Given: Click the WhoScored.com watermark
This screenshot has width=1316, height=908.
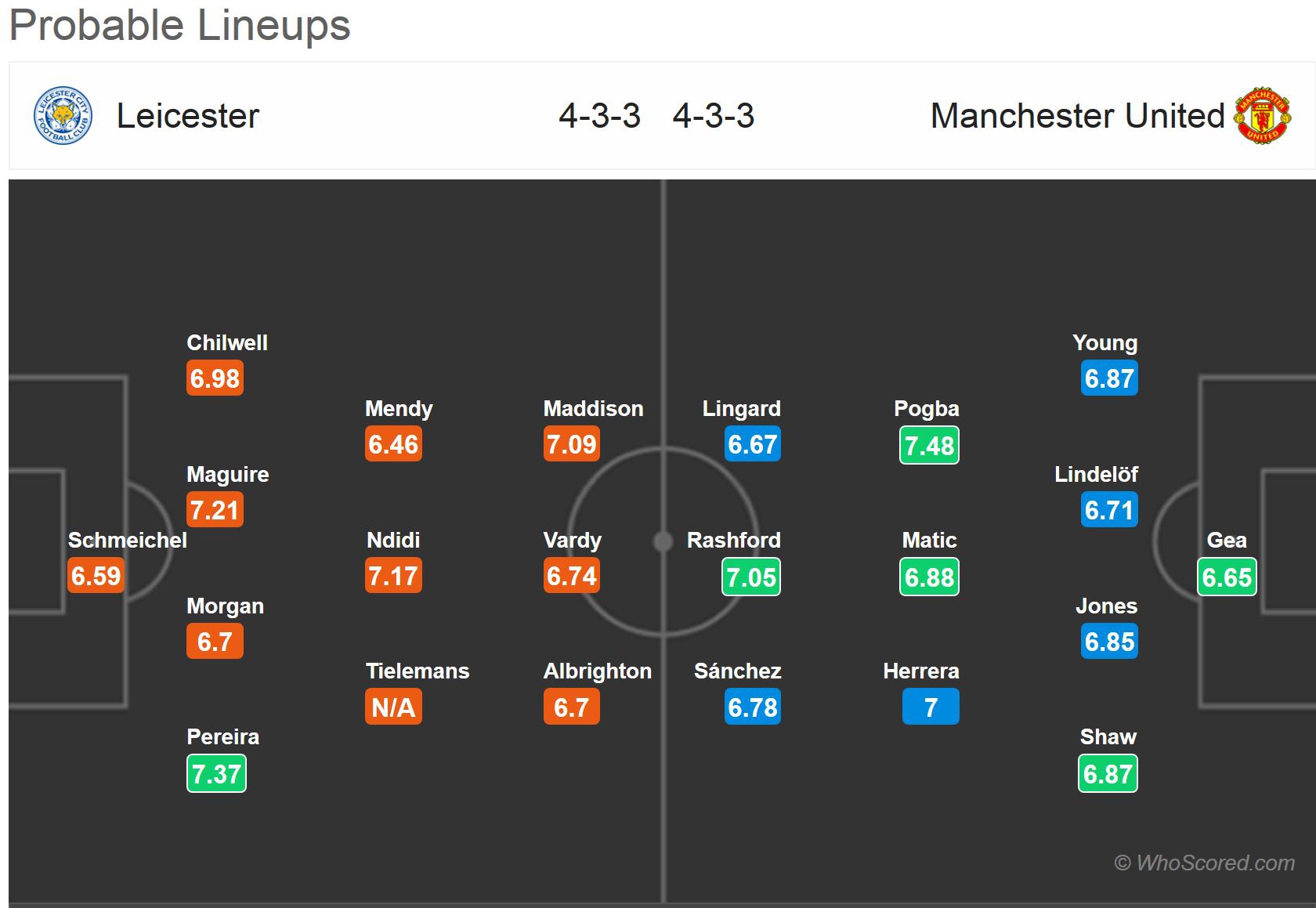Looking at the screenshot, I should pos(1204,863).
